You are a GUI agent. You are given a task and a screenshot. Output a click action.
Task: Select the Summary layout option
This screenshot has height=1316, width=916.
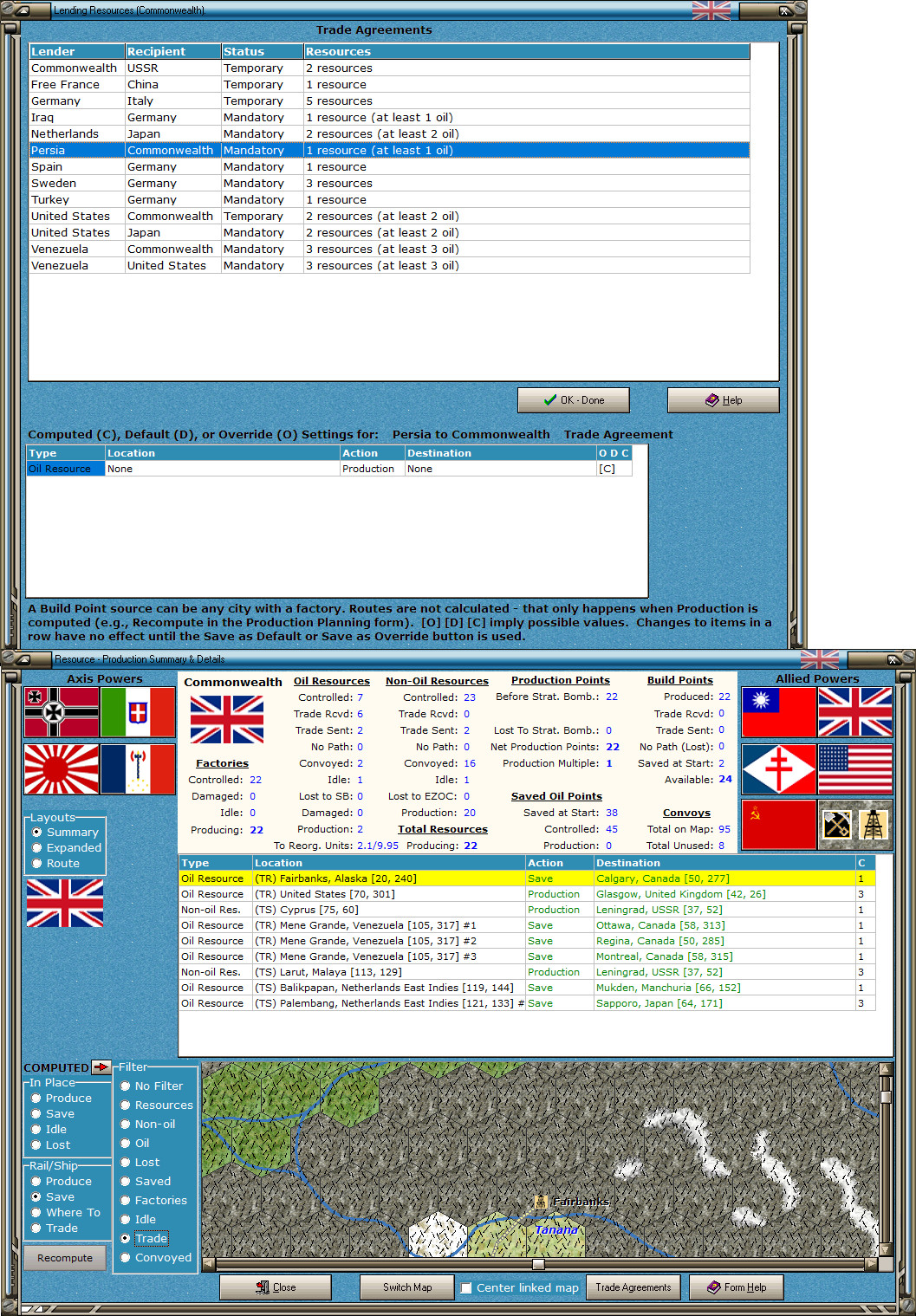65,832
